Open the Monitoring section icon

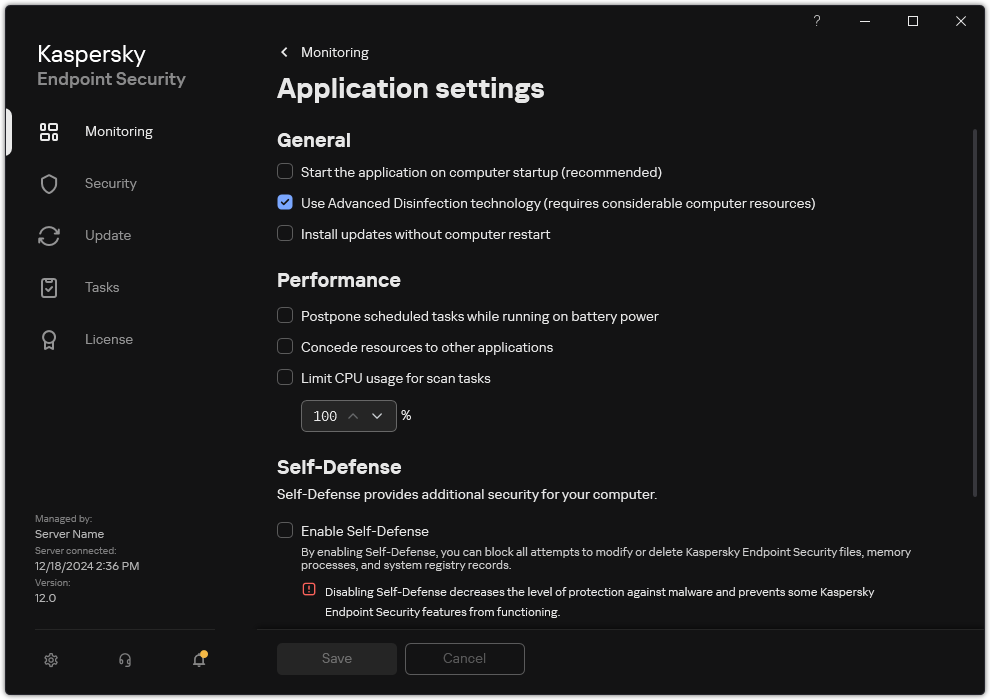48,131
